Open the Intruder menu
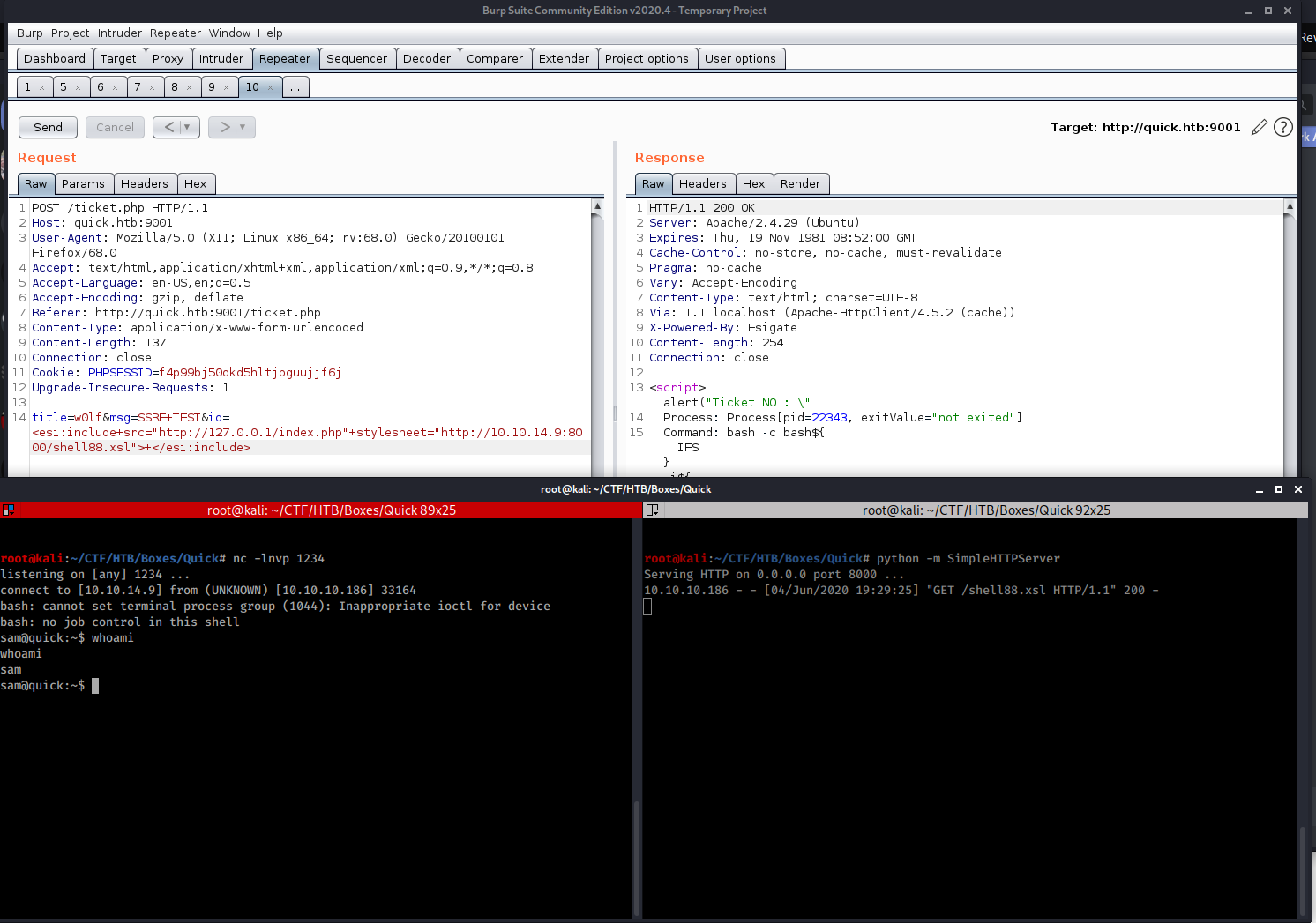The image size is (1316, 923). click(120, 33)
